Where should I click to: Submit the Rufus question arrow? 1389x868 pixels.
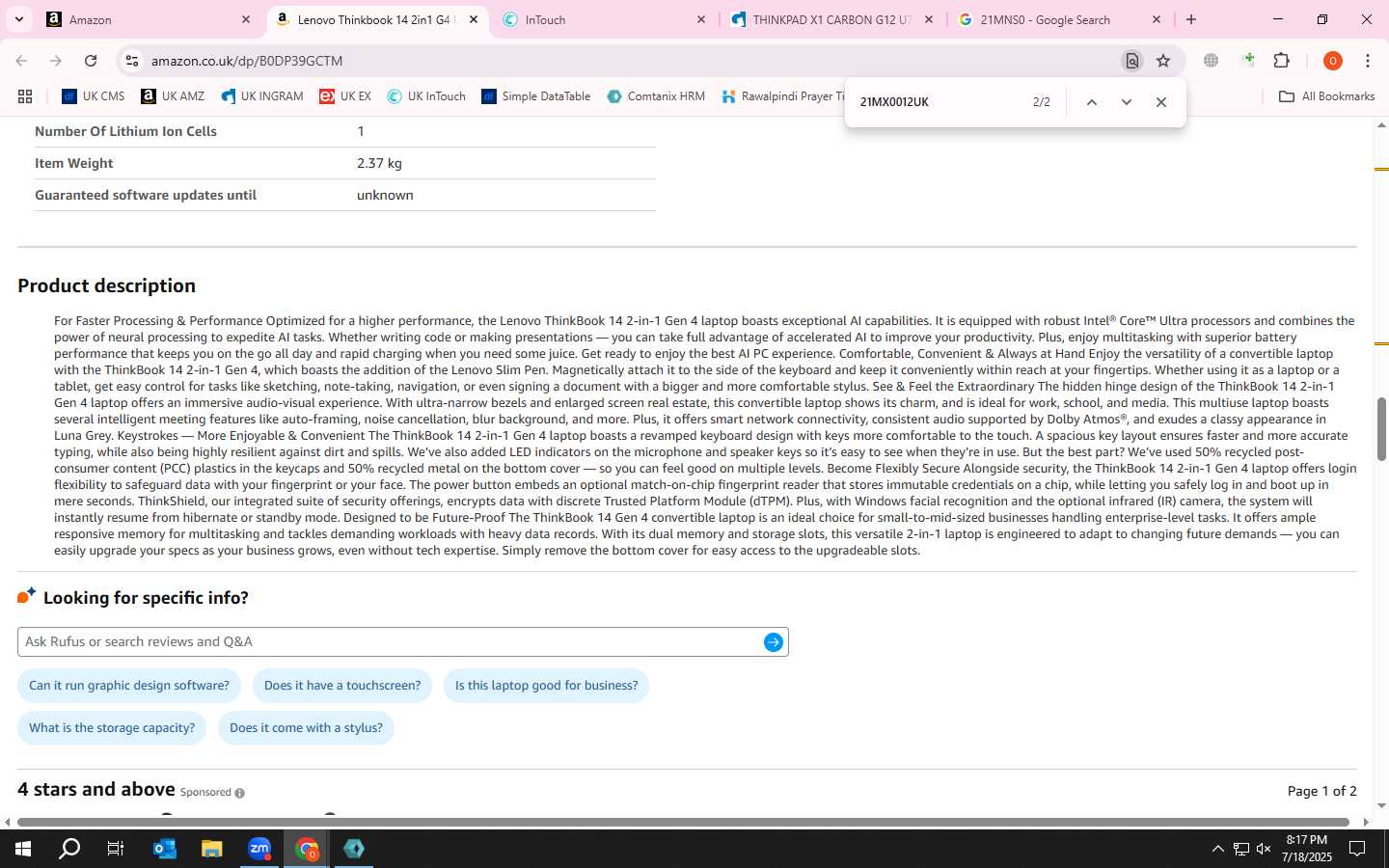tap(773, 642)
